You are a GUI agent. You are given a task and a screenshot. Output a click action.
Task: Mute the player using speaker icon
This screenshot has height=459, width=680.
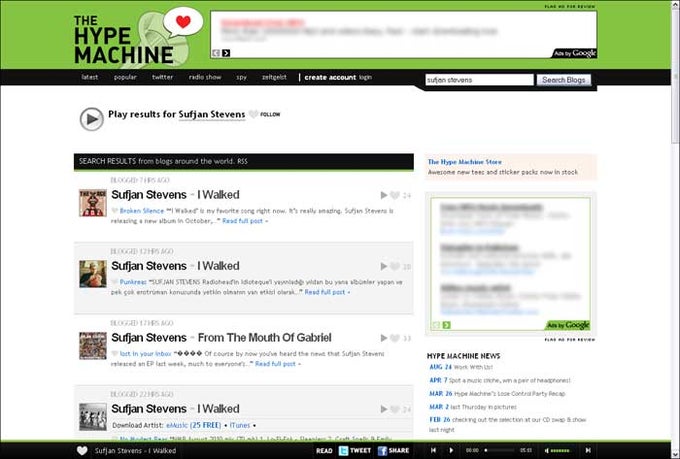coord(546,451)
